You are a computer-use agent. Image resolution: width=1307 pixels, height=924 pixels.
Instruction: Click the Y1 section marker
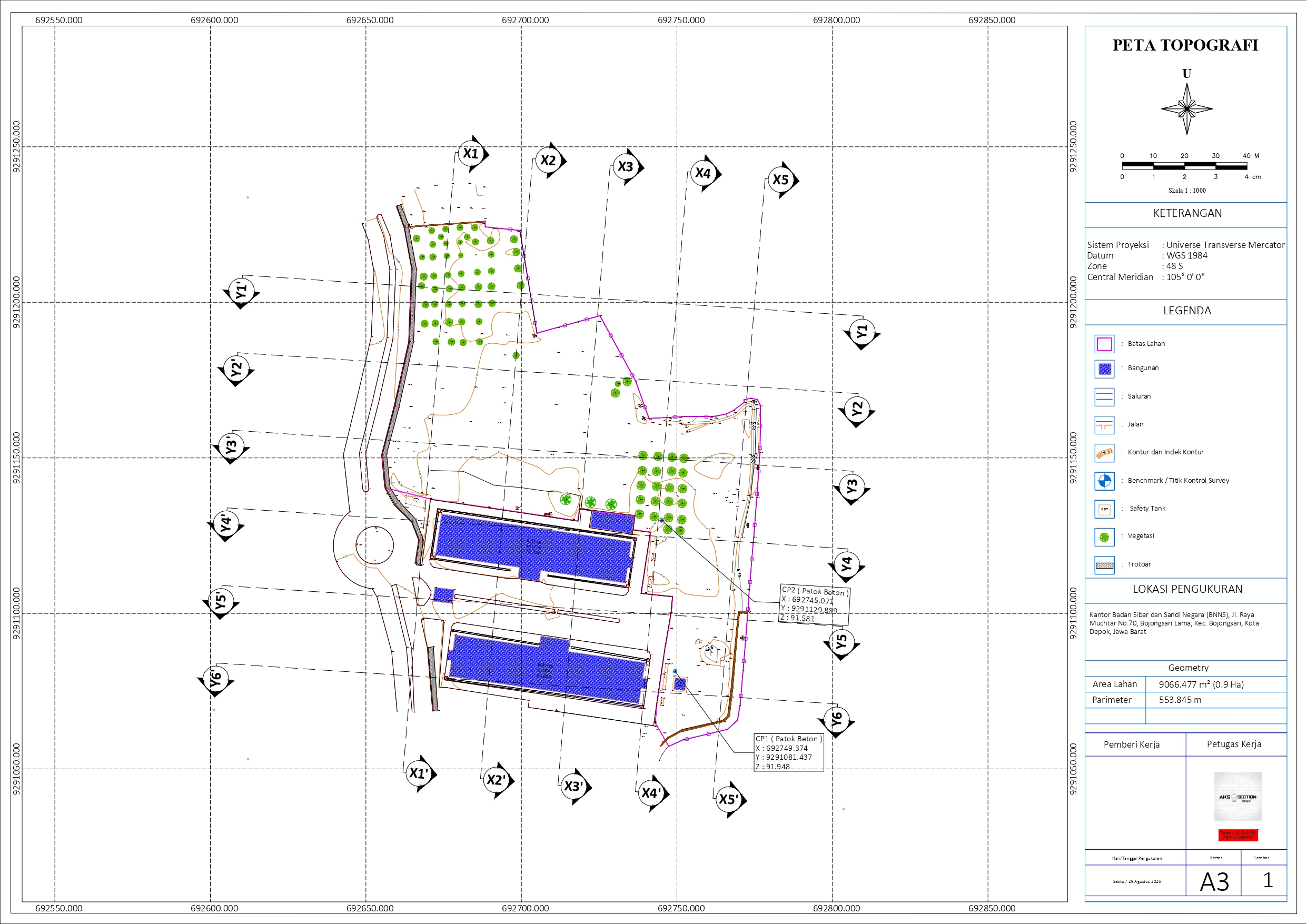click(x=862, y=331)
